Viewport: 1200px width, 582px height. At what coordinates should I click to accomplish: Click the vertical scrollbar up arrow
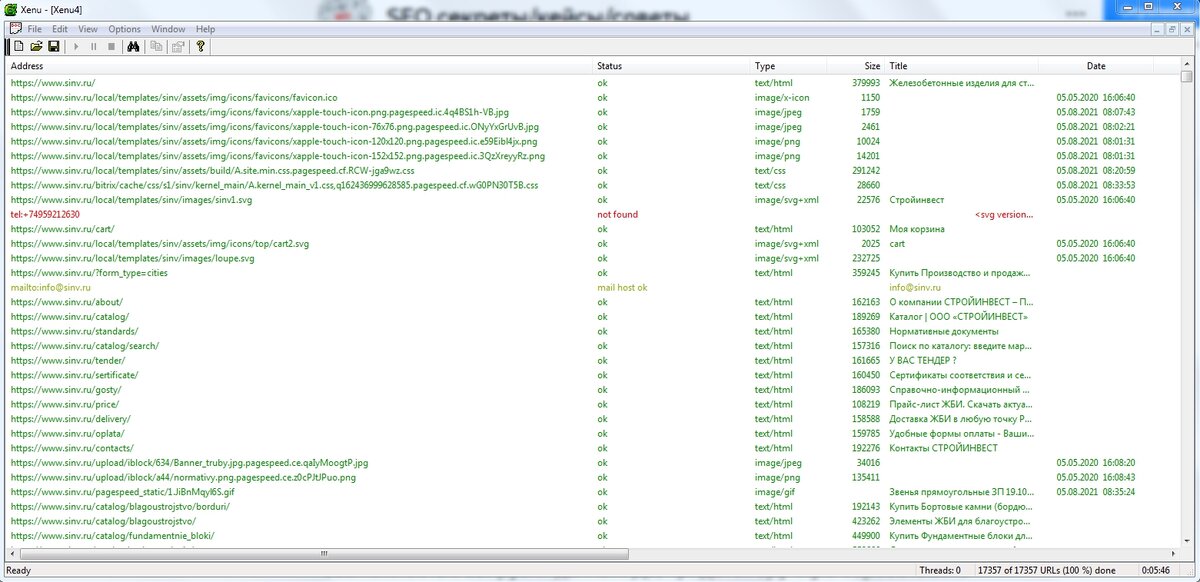[1187, 65]
